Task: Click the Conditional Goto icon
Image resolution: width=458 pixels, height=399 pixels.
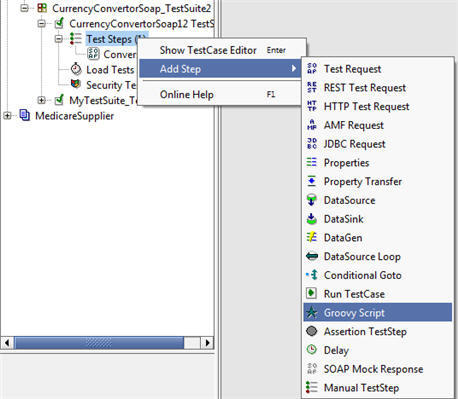Action: coord(312,275)
